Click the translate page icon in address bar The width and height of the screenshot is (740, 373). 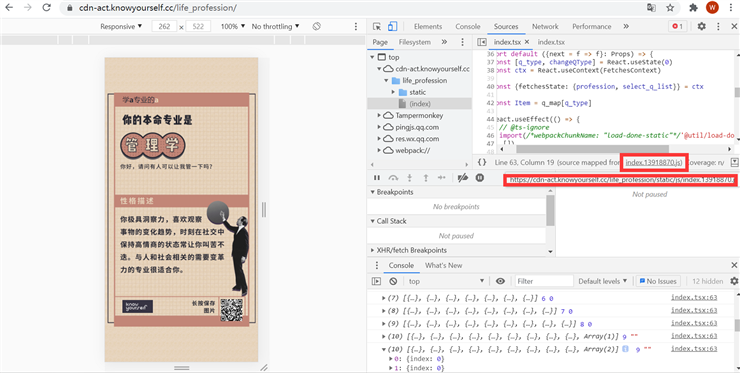[651, 8]
